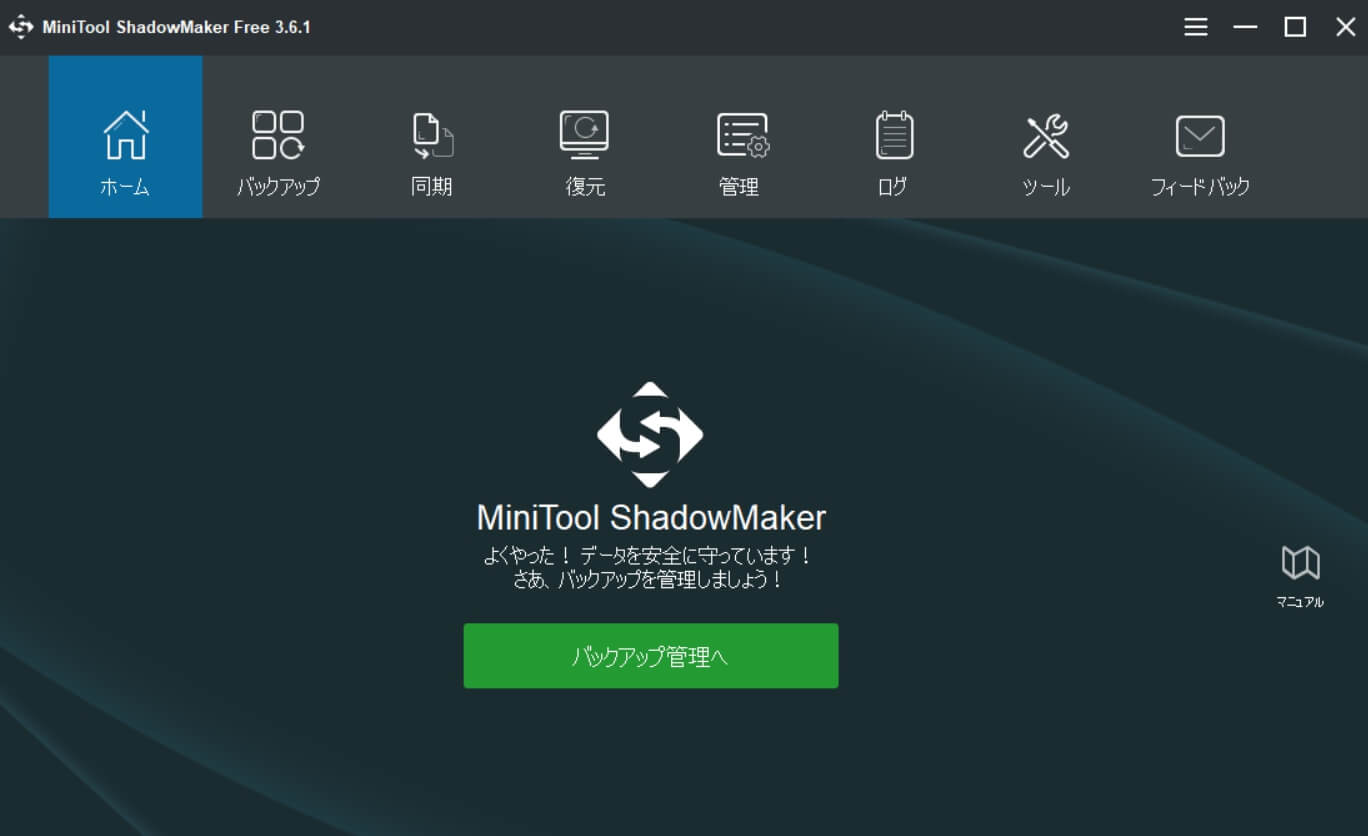Open the バックアップ page icon
This screenshot has height=836, width=1368.
point(278,135)
